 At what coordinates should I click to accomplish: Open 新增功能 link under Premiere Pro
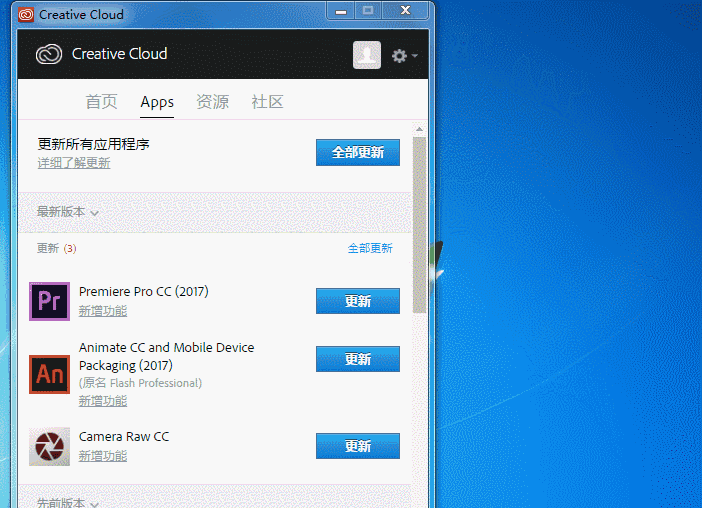point(103,311)
